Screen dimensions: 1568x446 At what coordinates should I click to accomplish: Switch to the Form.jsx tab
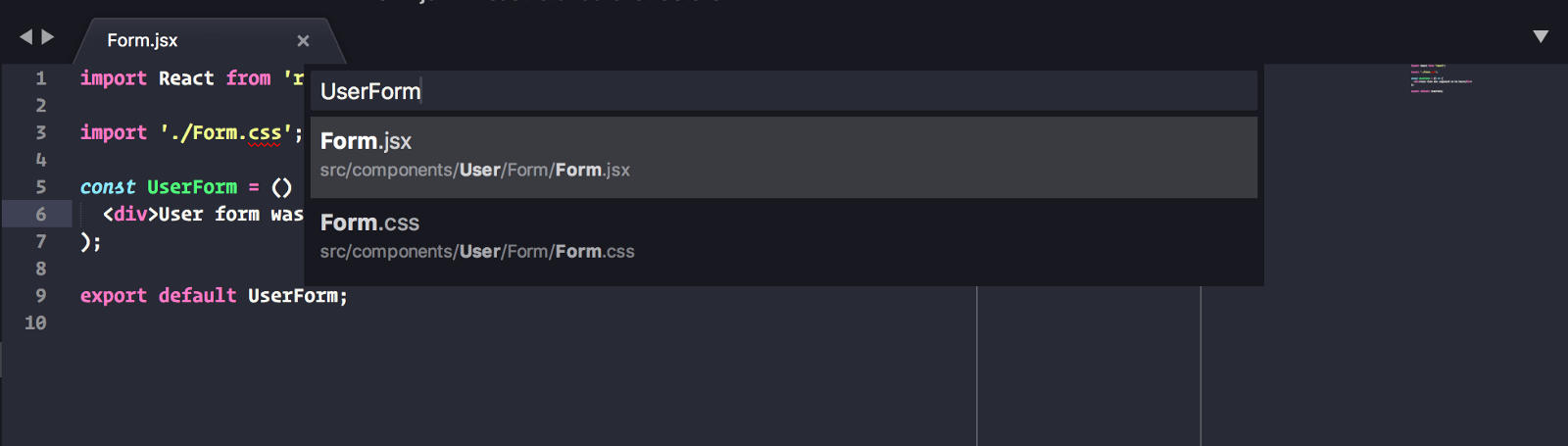click(143, 40)
